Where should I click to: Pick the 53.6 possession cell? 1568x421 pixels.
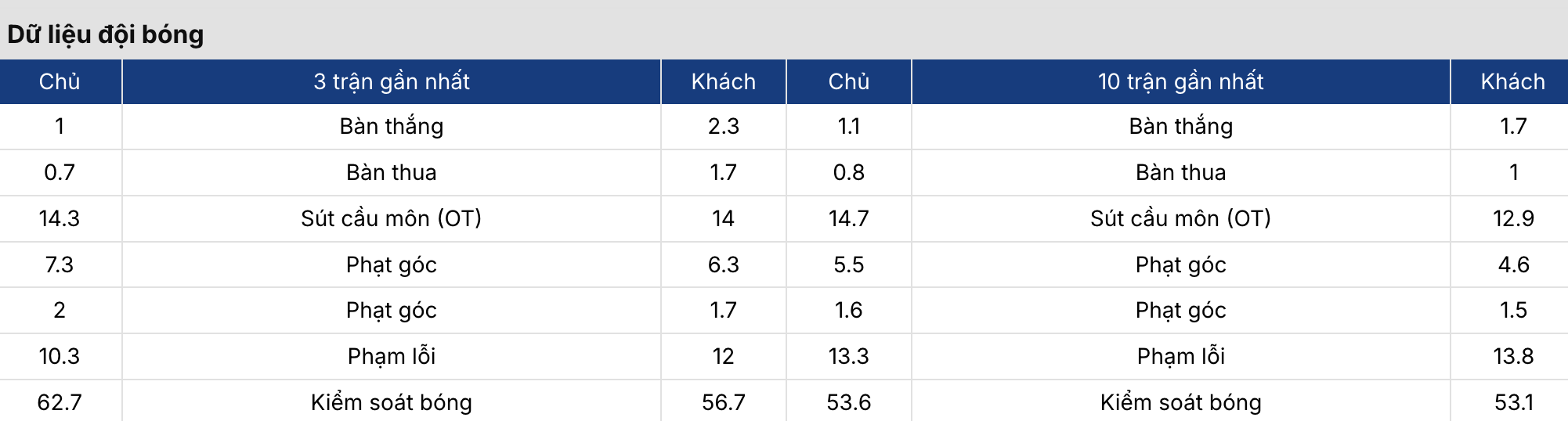[x=848, y=402]
